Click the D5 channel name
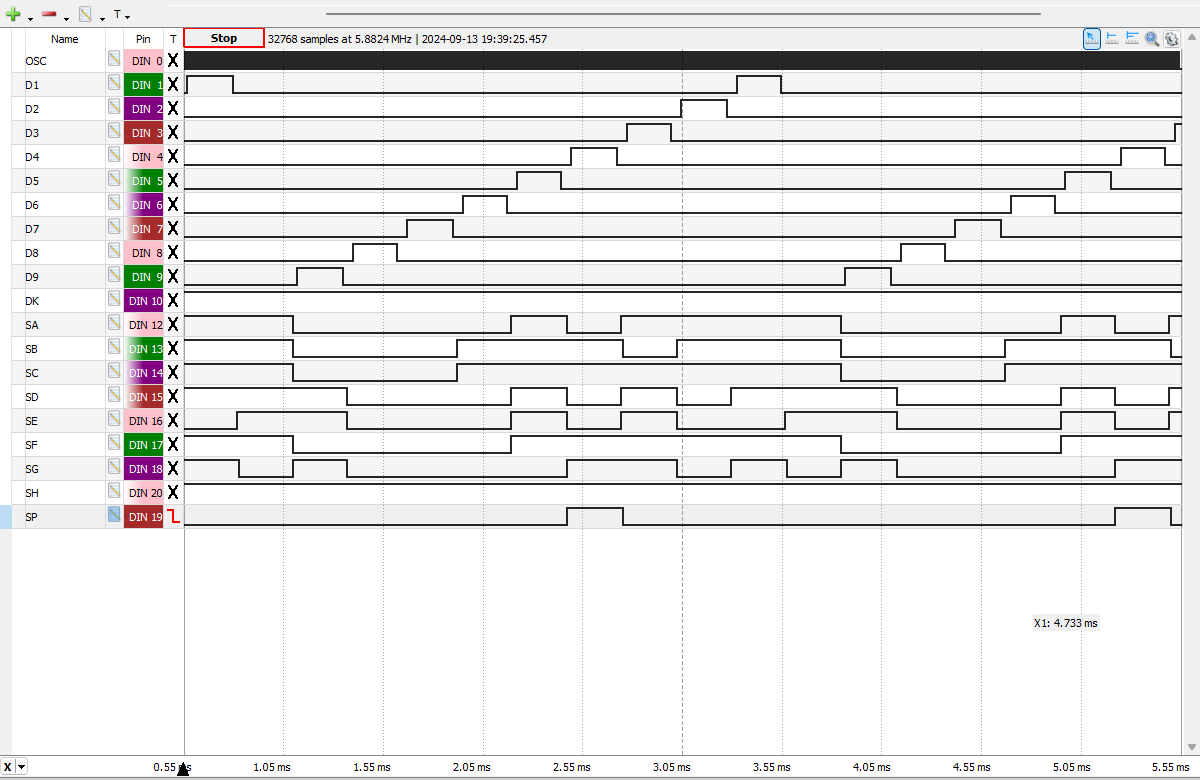1200x780 pixels. (33, 181)
